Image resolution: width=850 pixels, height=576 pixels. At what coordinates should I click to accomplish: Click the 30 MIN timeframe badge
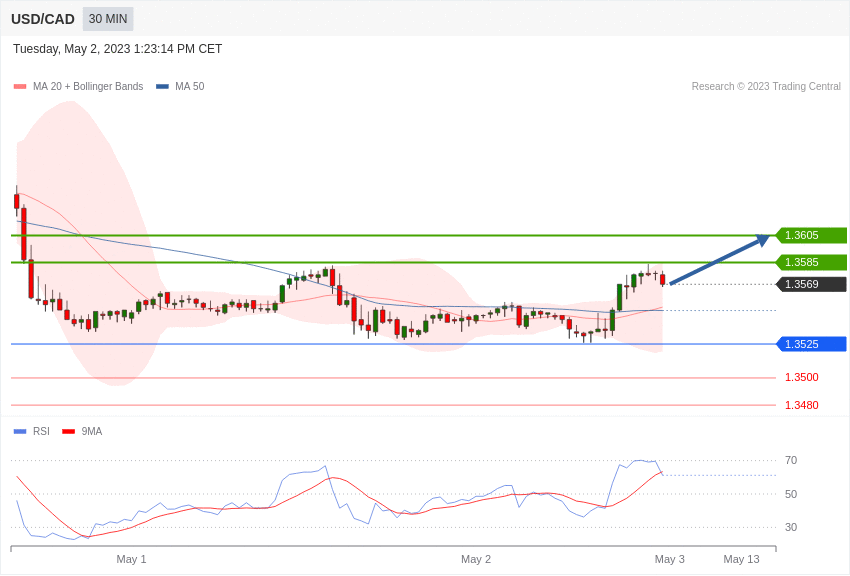[x=108, y=19]
